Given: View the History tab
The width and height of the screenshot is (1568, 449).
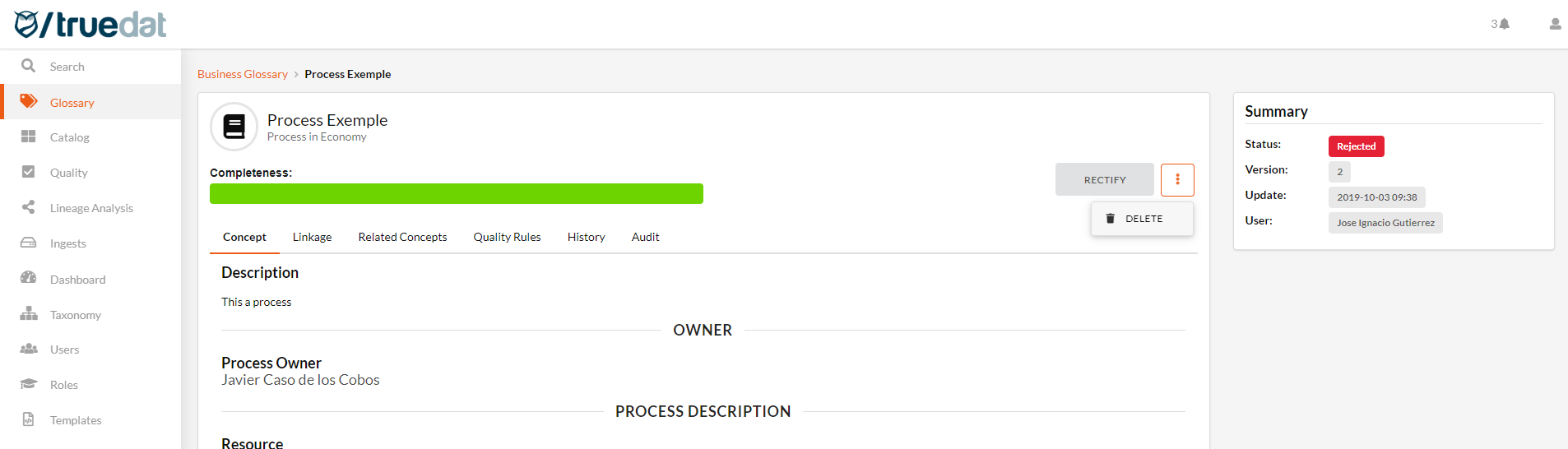Looking at the screenshot, I should click(x=586, y=237).
